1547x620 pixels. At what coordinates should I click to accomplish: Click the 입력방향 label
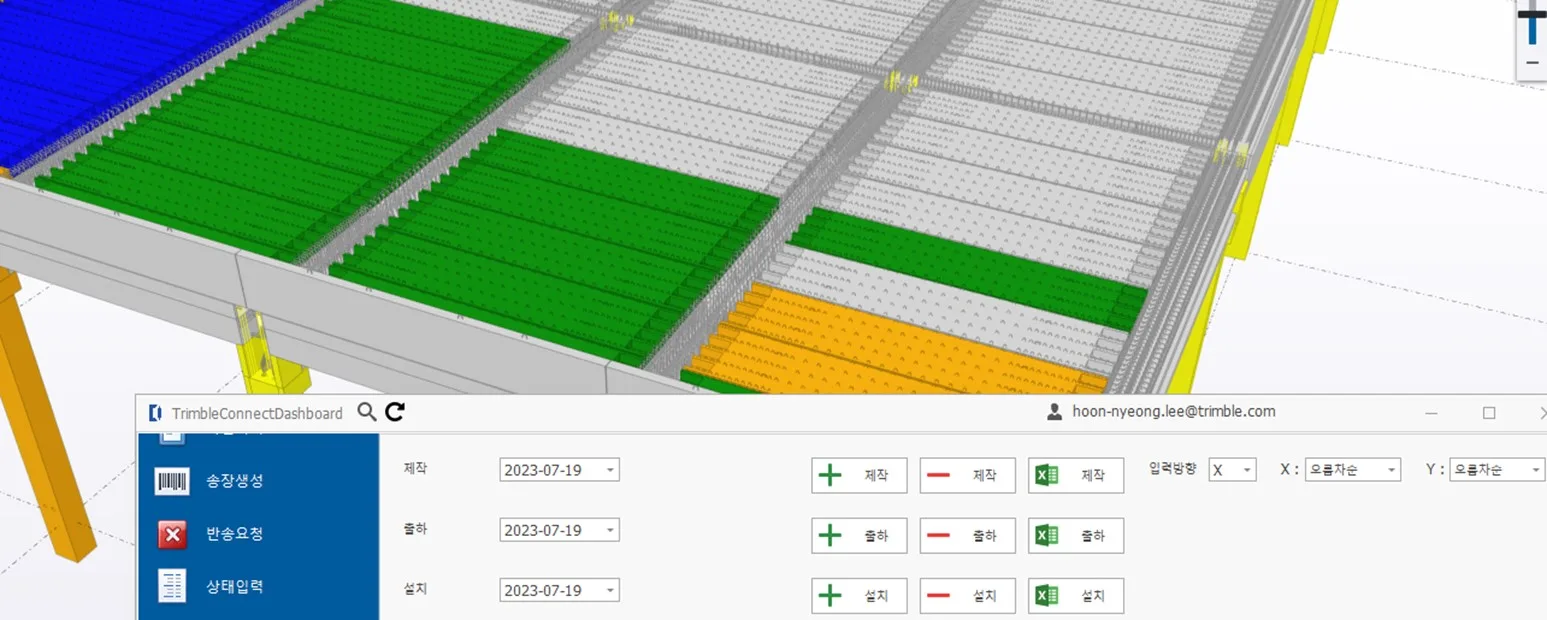(1174, 469)
